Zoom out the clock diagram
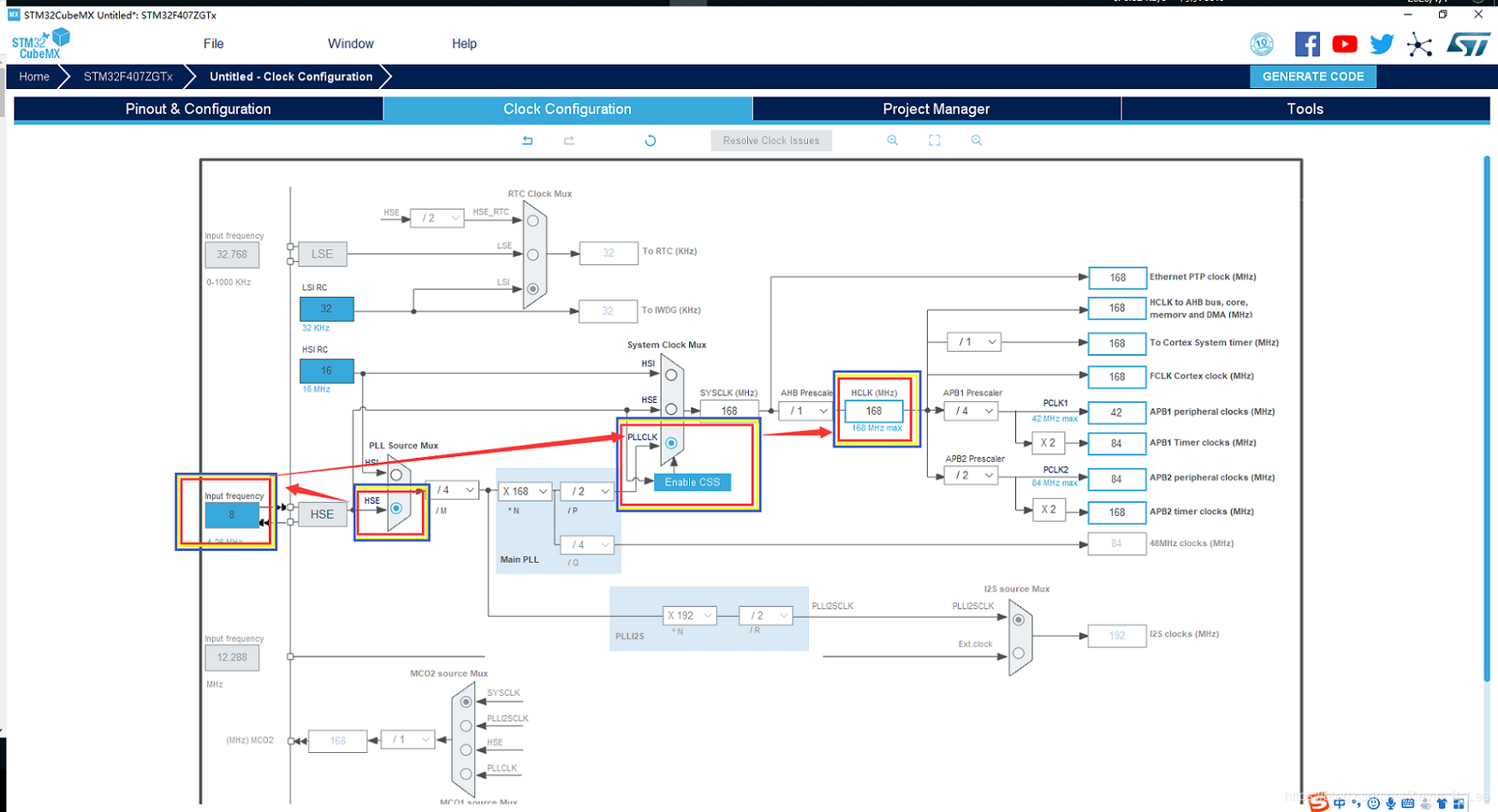Screen dimensions: 1498x812 coord(977,140)
